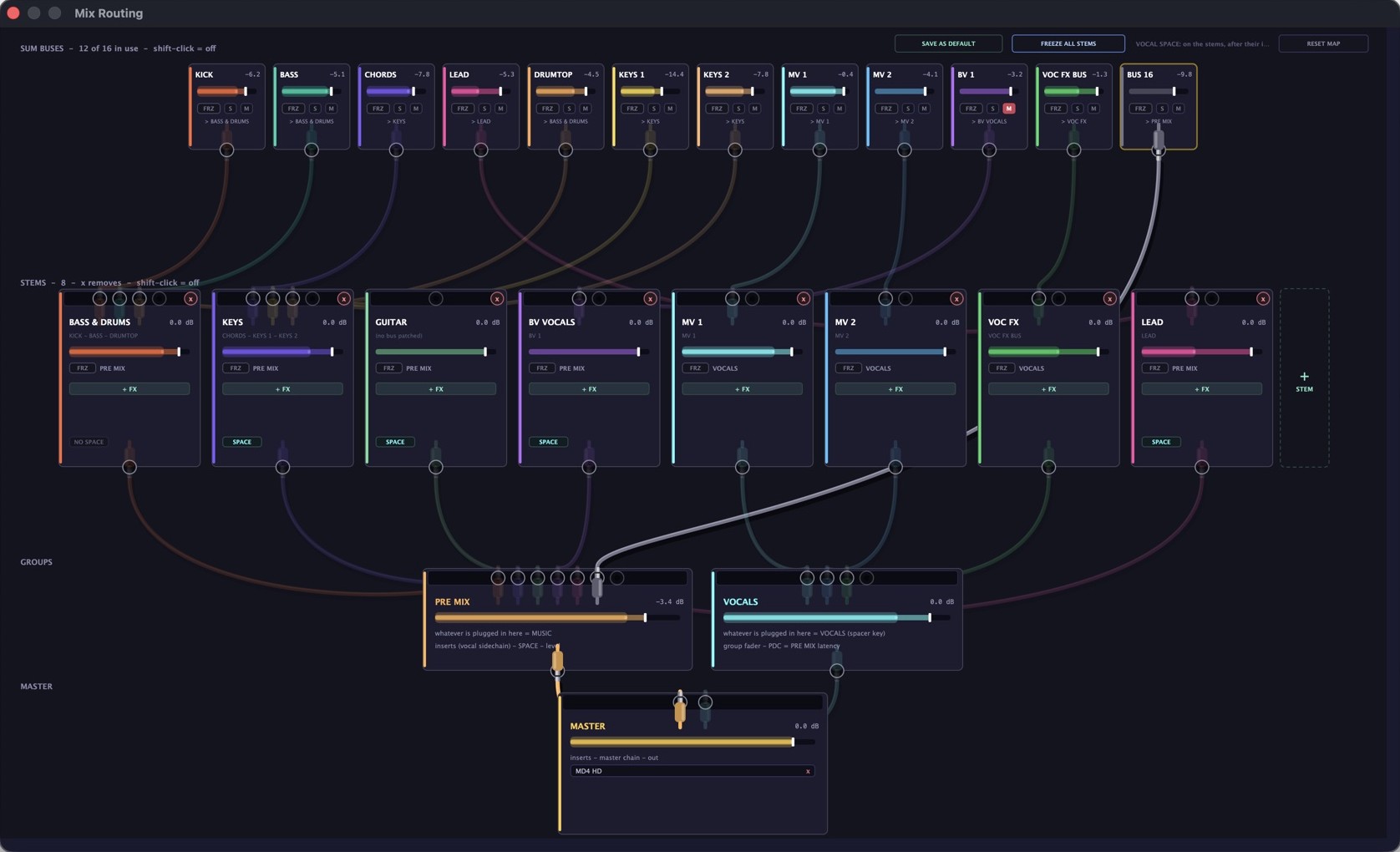Click the CHORDS bus output jack
This screenshot has height=852, width=1400.
click(x=396, y=150)
